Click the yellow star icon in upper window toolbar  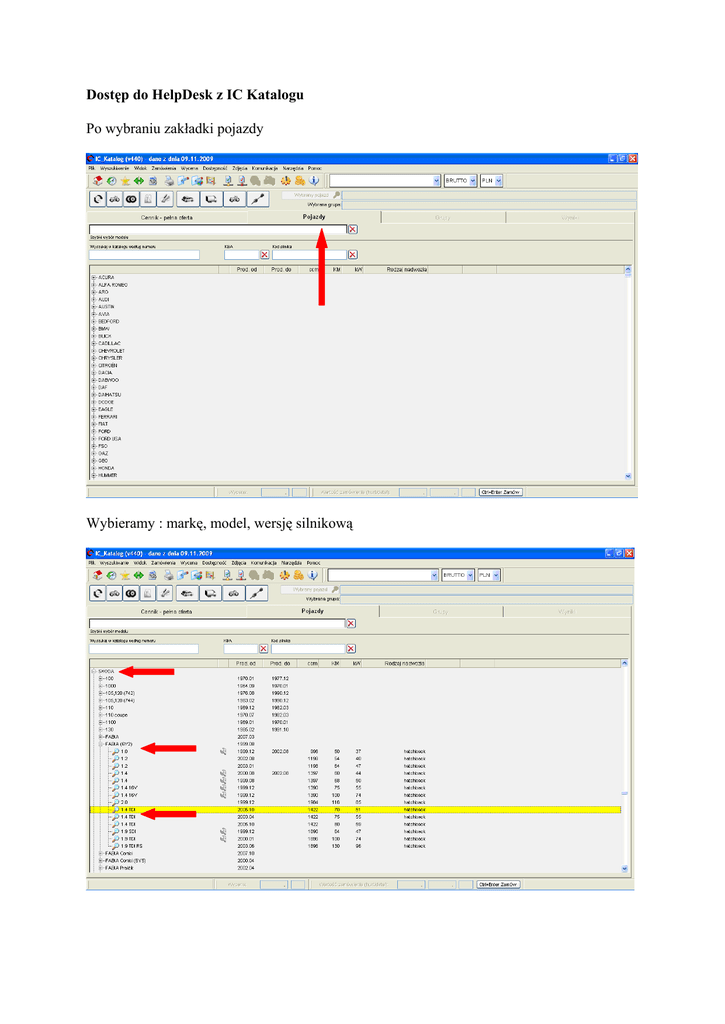point(126,181)
